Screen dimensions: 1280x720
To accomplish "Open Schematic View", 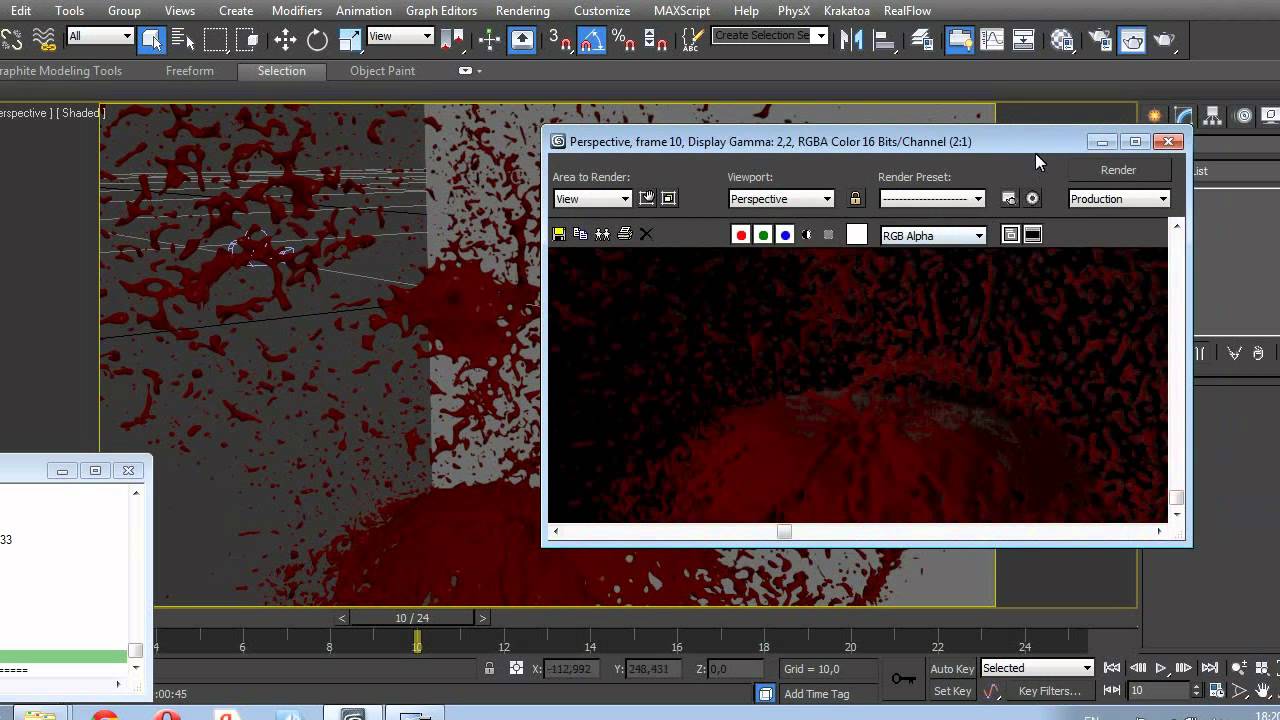I will (x=1024, y=39).
